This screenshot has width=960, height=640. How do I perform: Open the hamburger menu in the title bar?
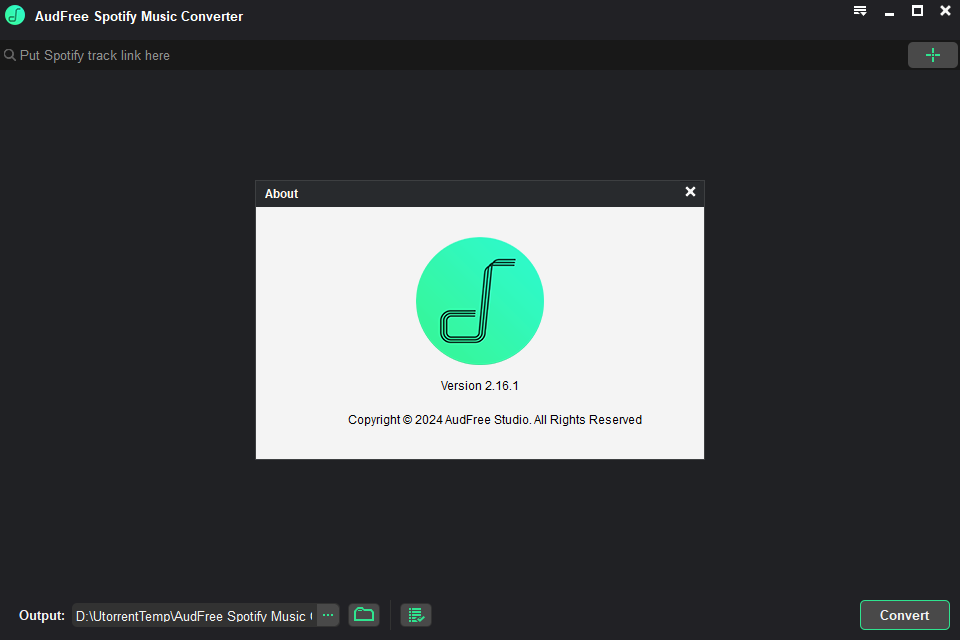pyautogui.click(x=860, y=11)
